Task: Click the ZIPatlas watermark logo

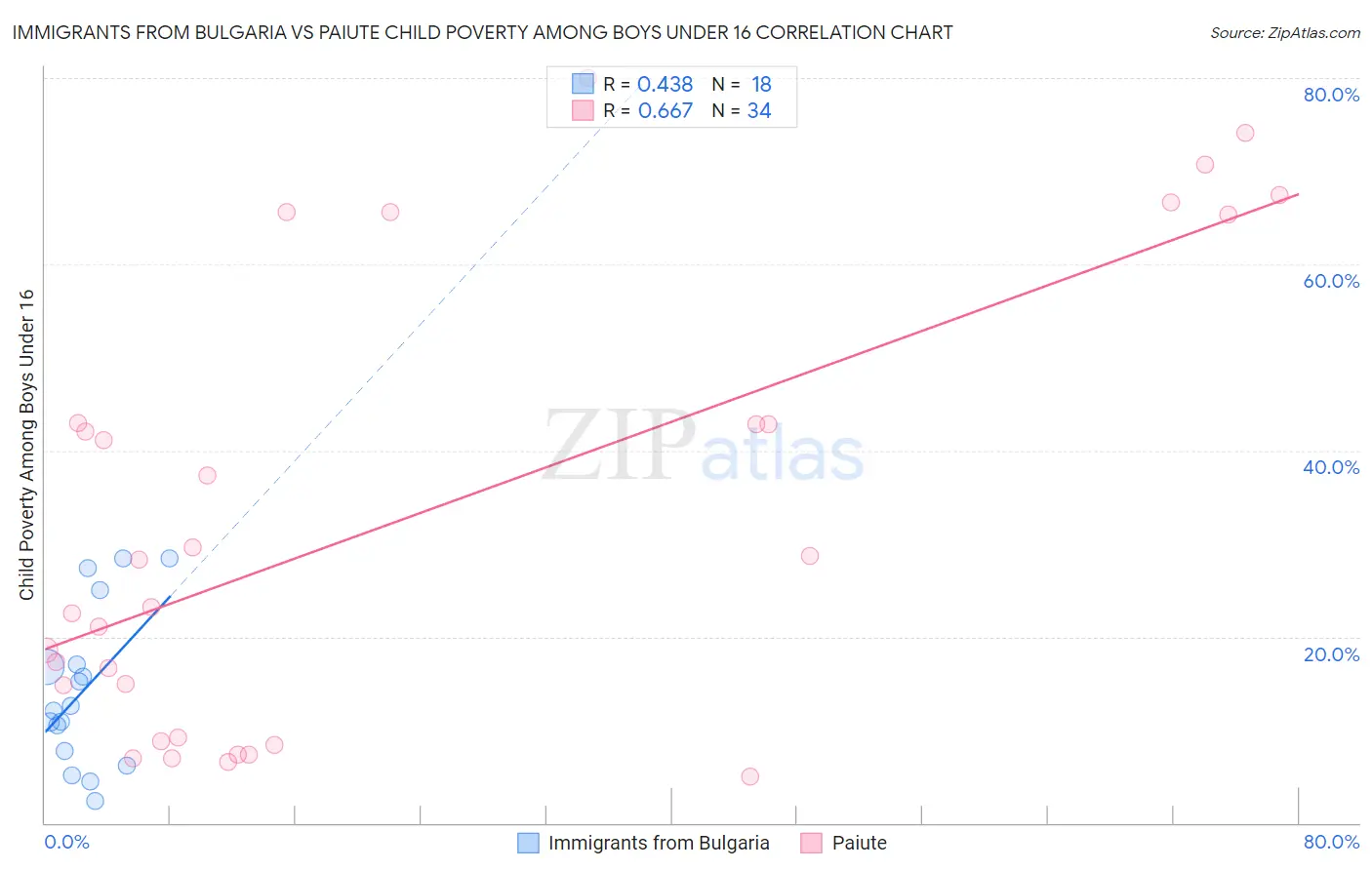Action: [703, 449]
